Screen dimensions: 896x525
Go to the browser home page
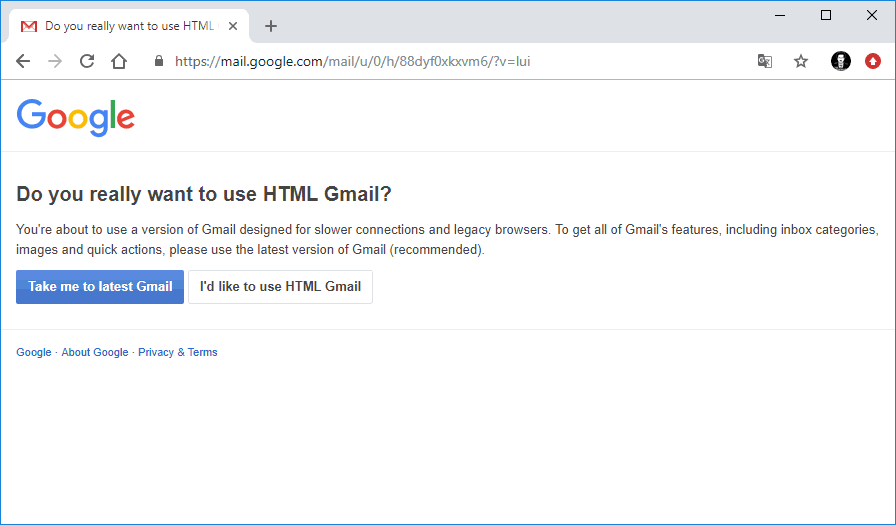(x=119, y=61)
